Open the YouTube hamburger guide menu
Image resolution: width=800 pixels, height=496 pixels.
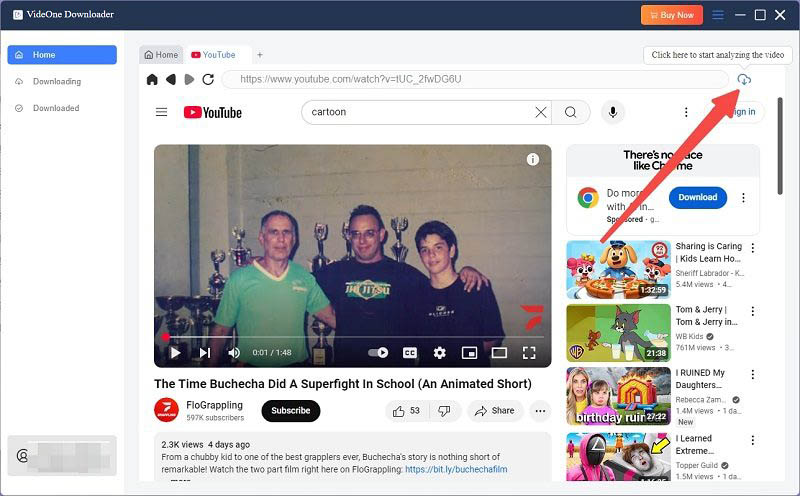161,112
